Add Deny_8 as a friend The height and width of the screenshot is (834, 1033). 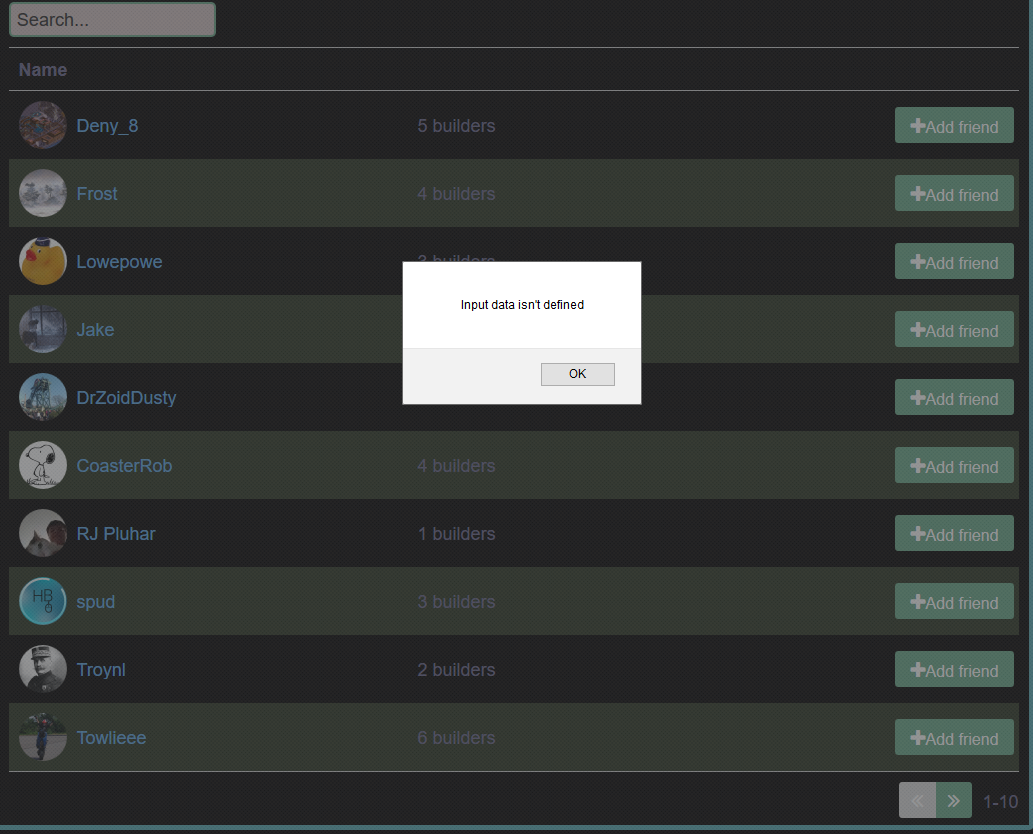pyautogui.click(x=953, y=125)
